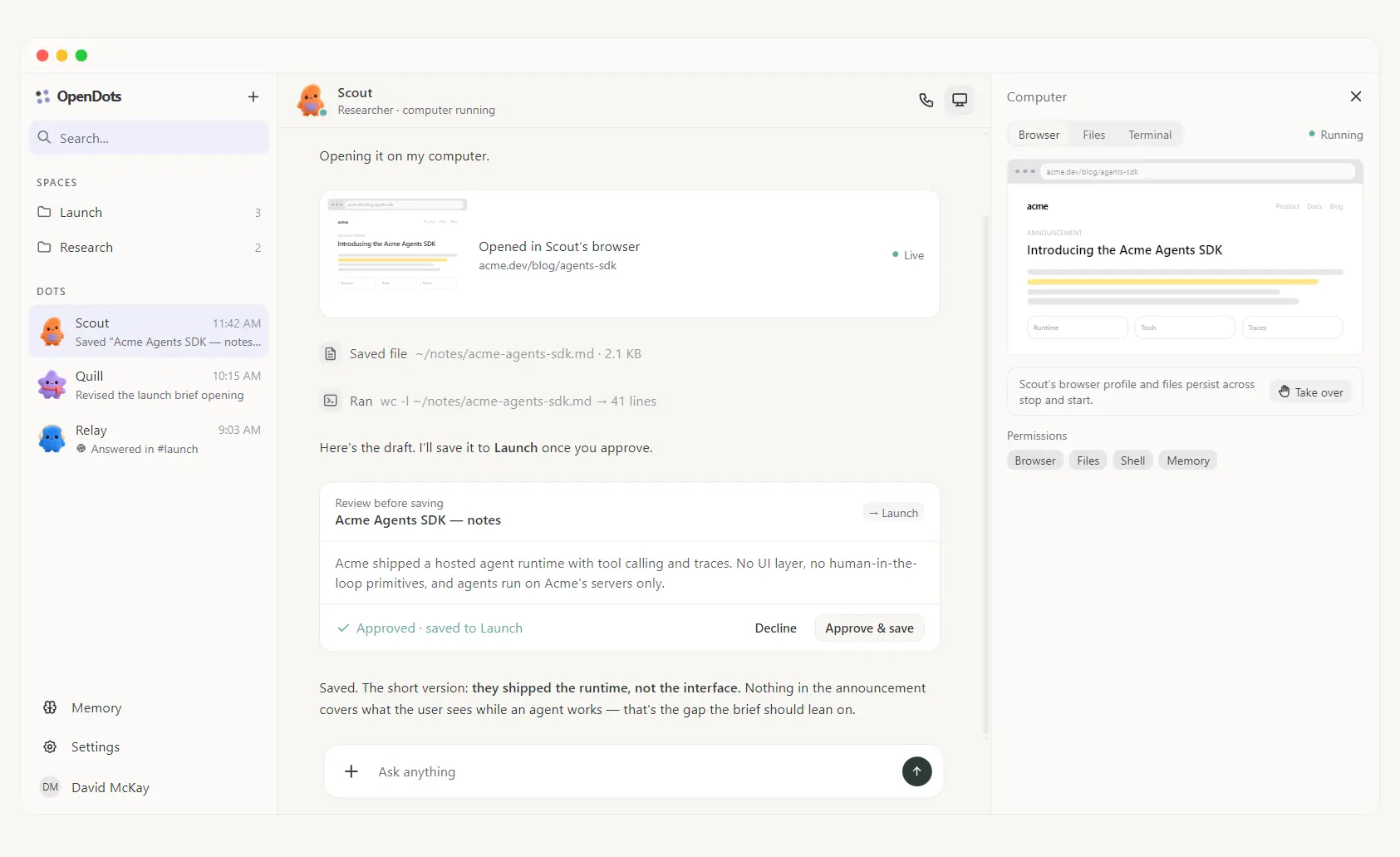This screenshot has width=1400, height=857.
Task: Focus the Search field in the sidebar
Action: tap(149, 138)
